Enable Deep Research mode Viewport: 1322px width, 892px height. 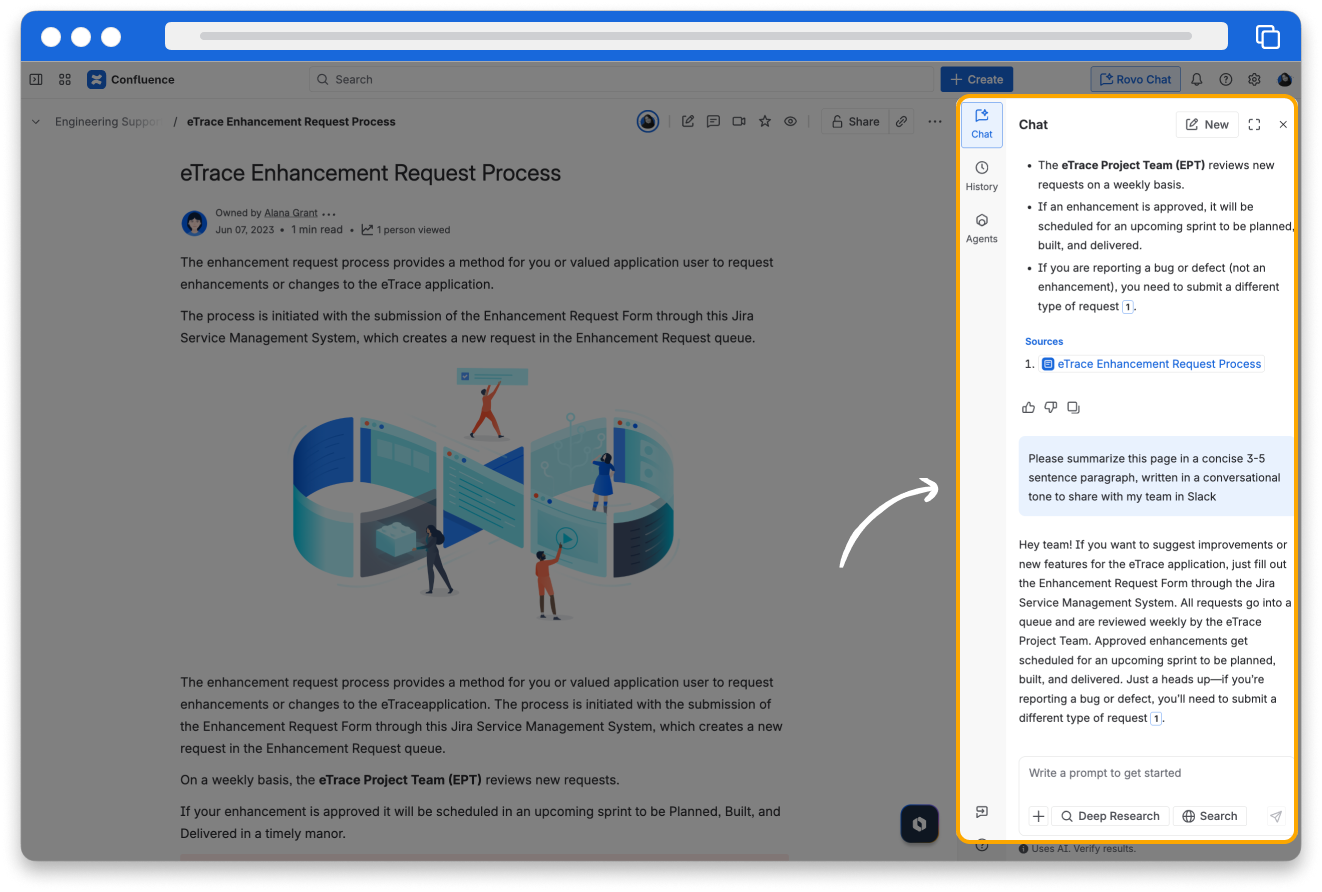pyautogui.click(x=1110, y=816)
